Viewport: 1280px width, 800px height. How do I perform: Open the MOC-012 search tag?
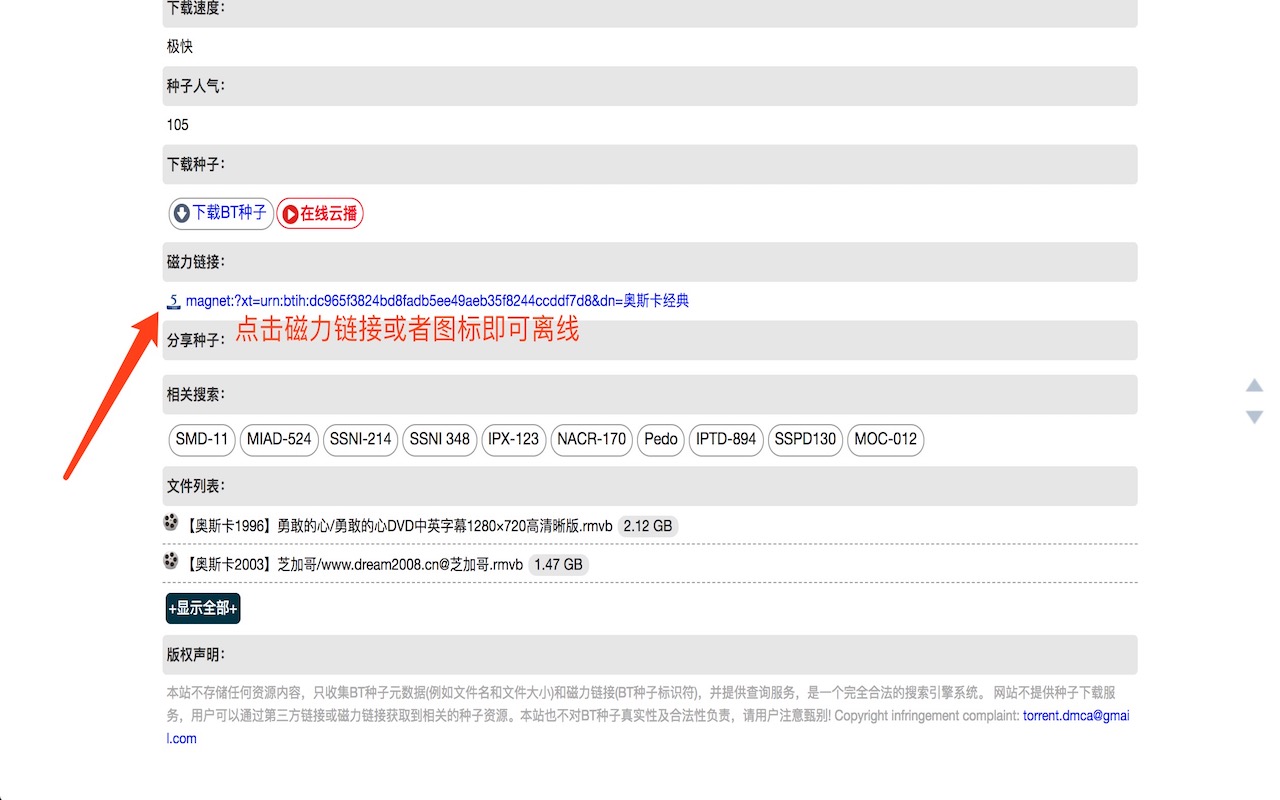coord(885,440)
